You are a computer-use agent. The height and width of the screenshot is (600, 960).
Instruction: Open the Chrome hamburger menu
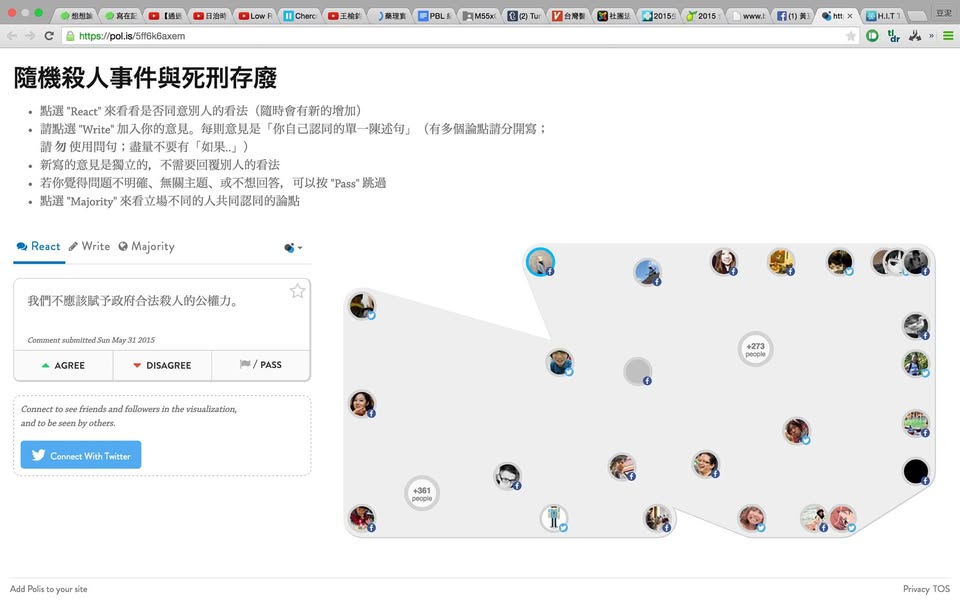tap(948, 36)
